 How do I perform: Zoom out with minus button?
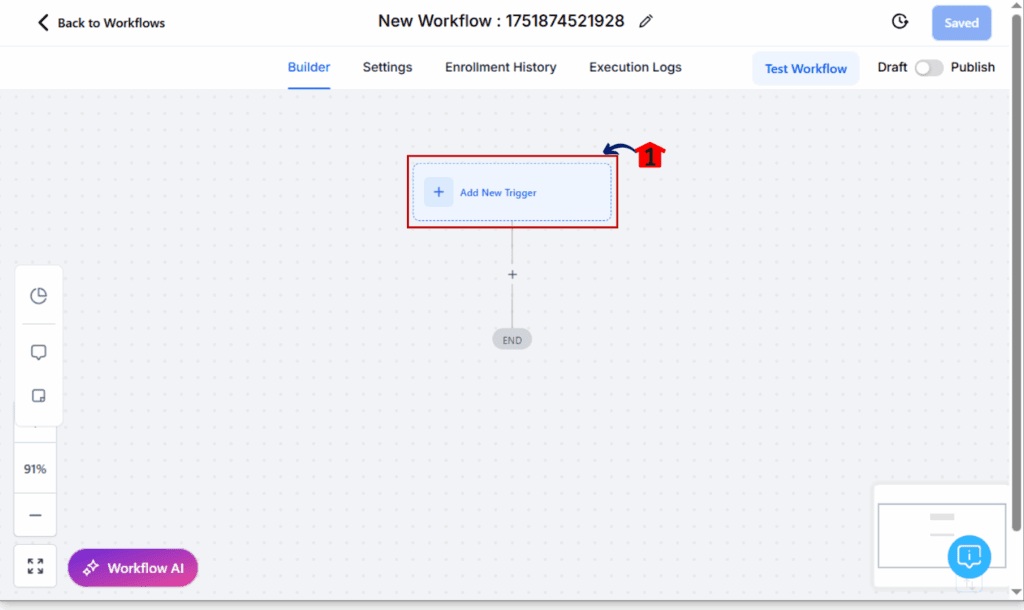35,515
